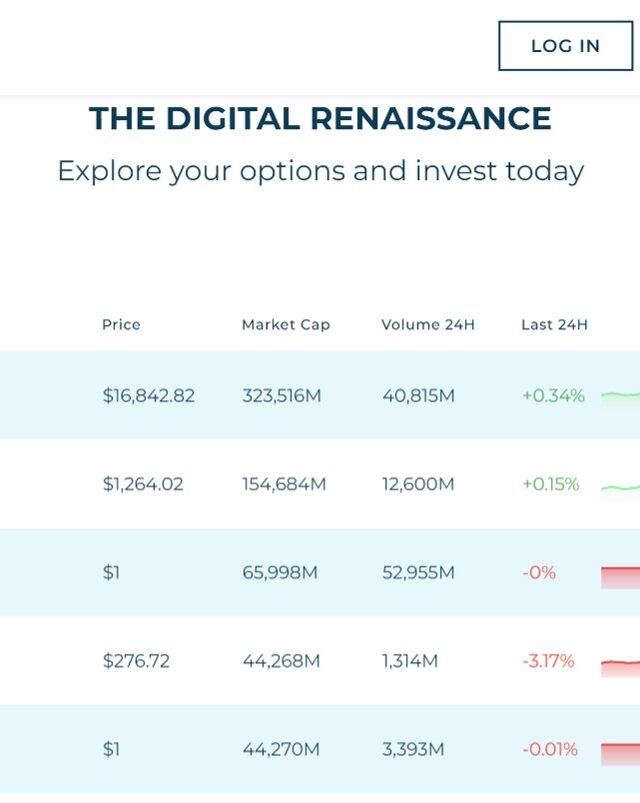This screenshot has width=640, height=803.
Task: Click the 323,516M market cap value
Action: tap(281, 396)
